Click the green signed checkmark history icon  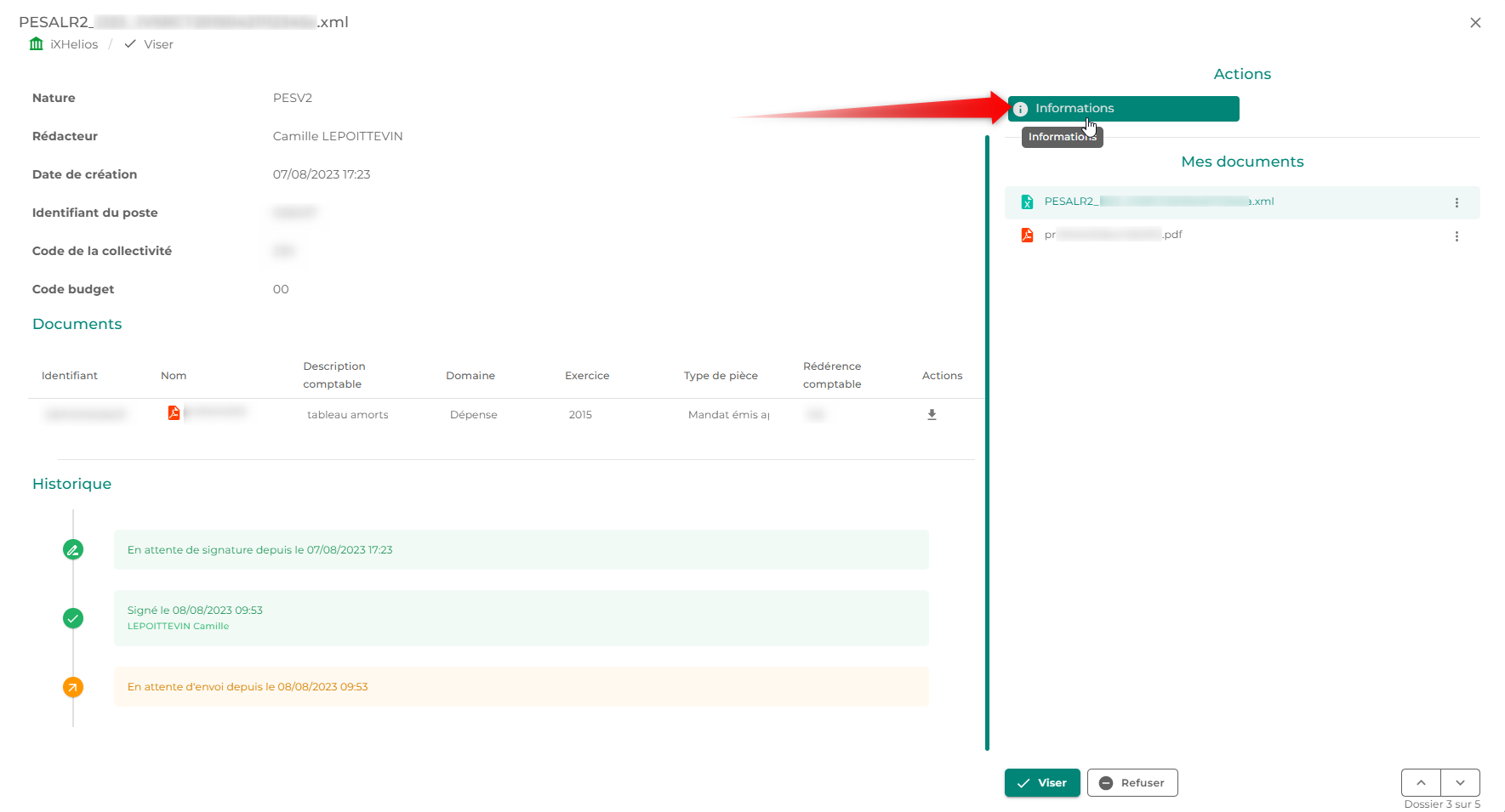pos(73,618)
